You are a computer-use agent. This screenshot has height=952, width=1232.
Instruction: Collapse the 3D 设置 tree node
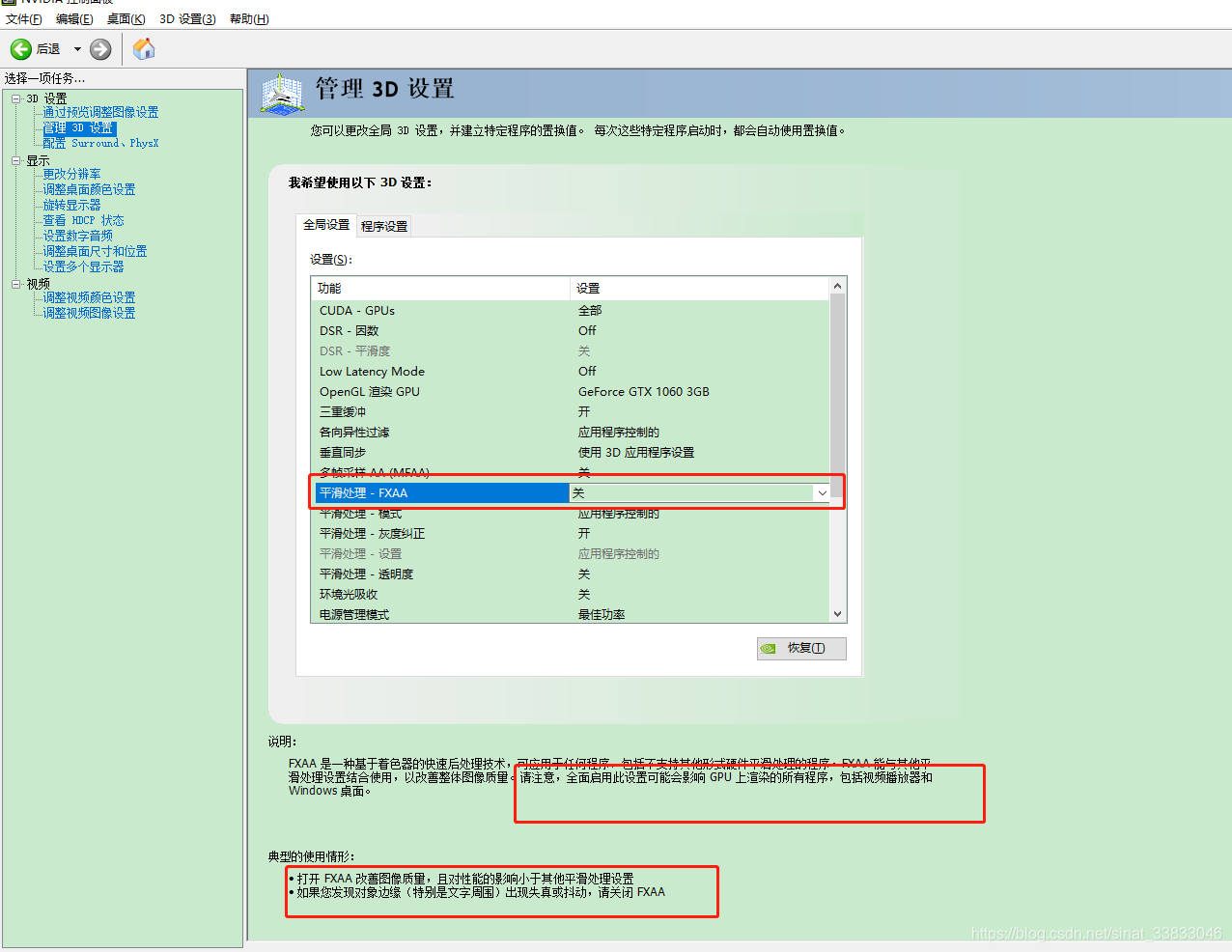click(16, 98)
